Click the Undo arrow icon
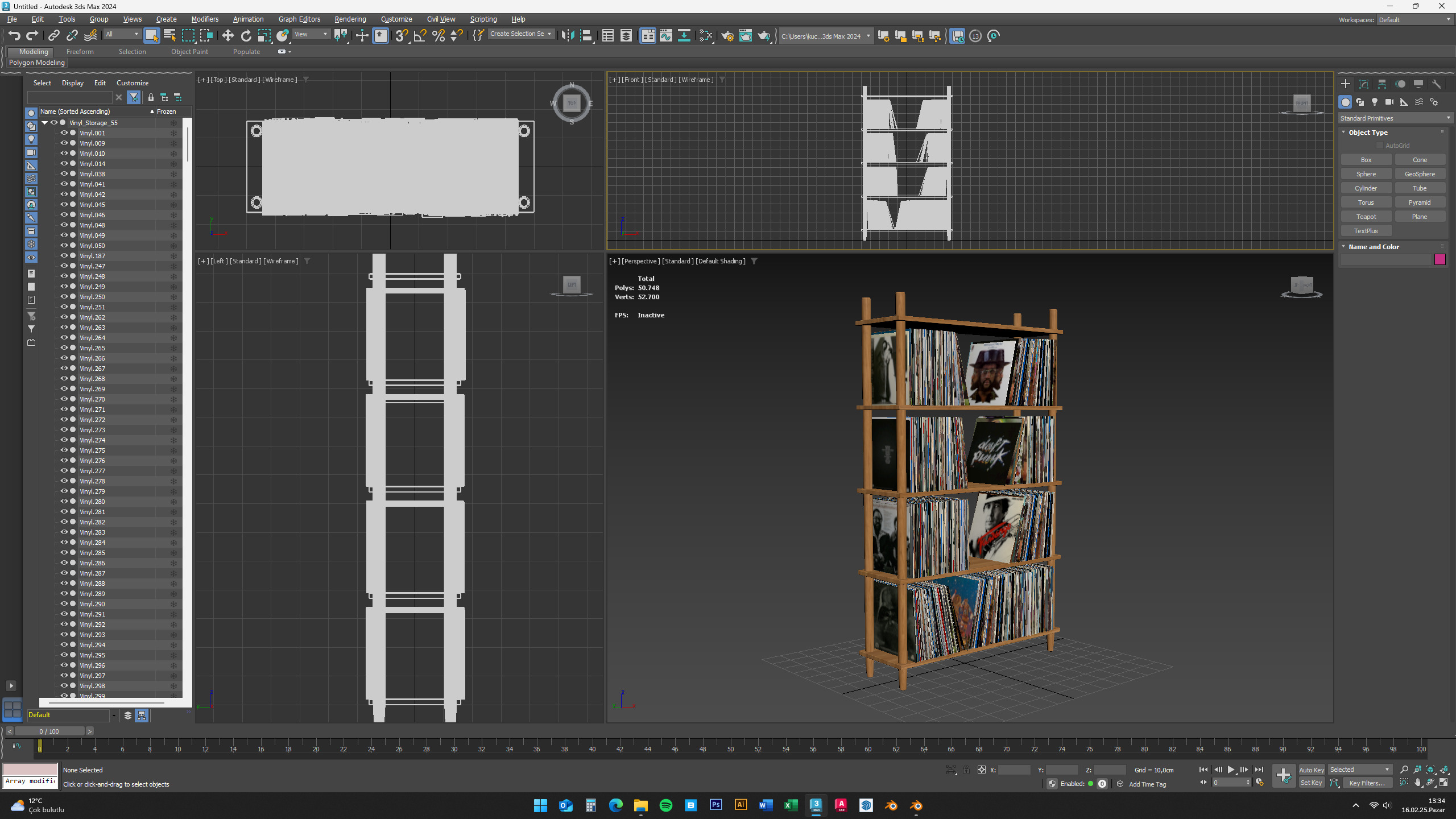 click(14, 36)
